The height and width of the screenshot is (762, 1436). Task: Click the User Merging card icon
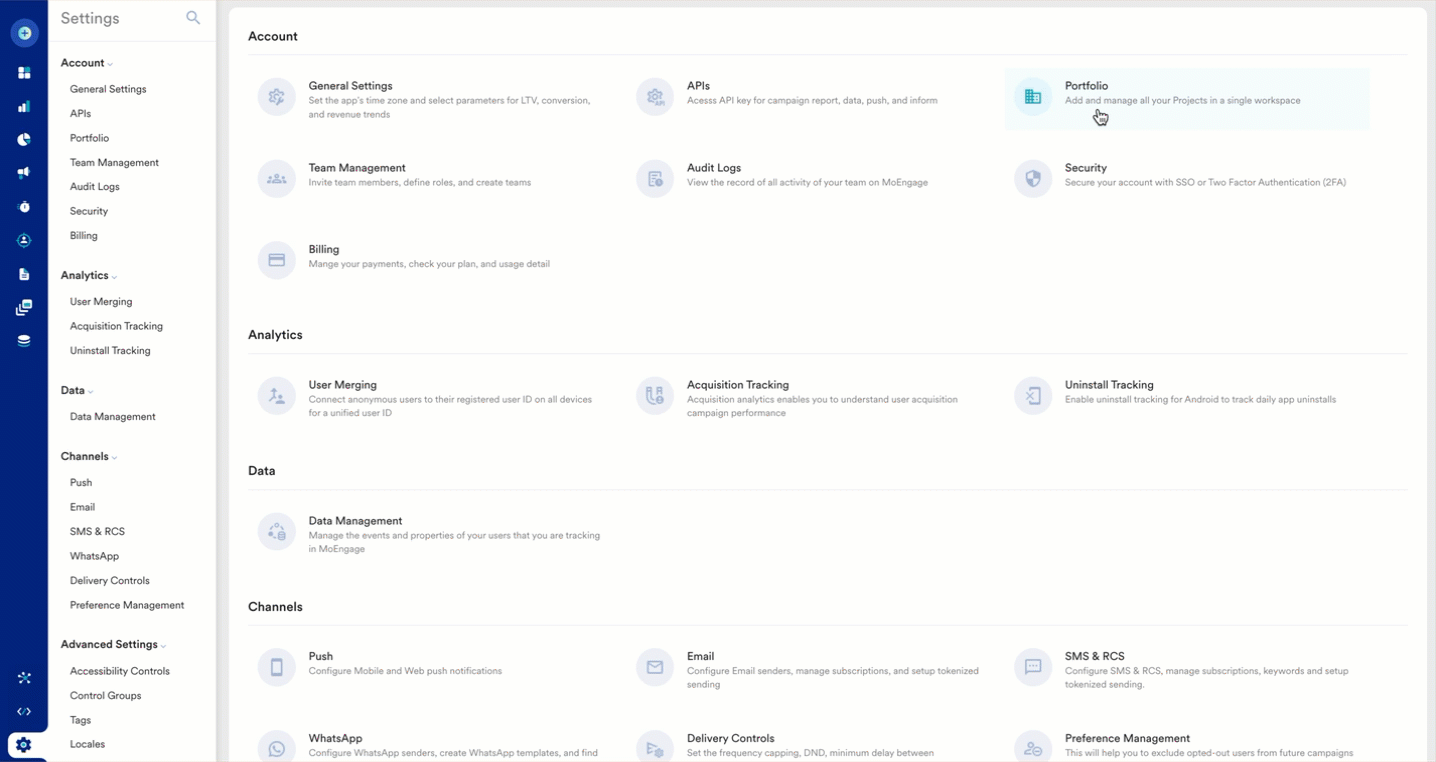[x=277, y=396]
